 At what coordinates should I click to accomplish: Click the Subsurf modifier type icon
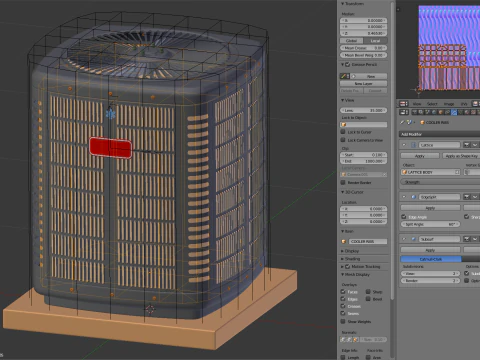pos(414,239)
